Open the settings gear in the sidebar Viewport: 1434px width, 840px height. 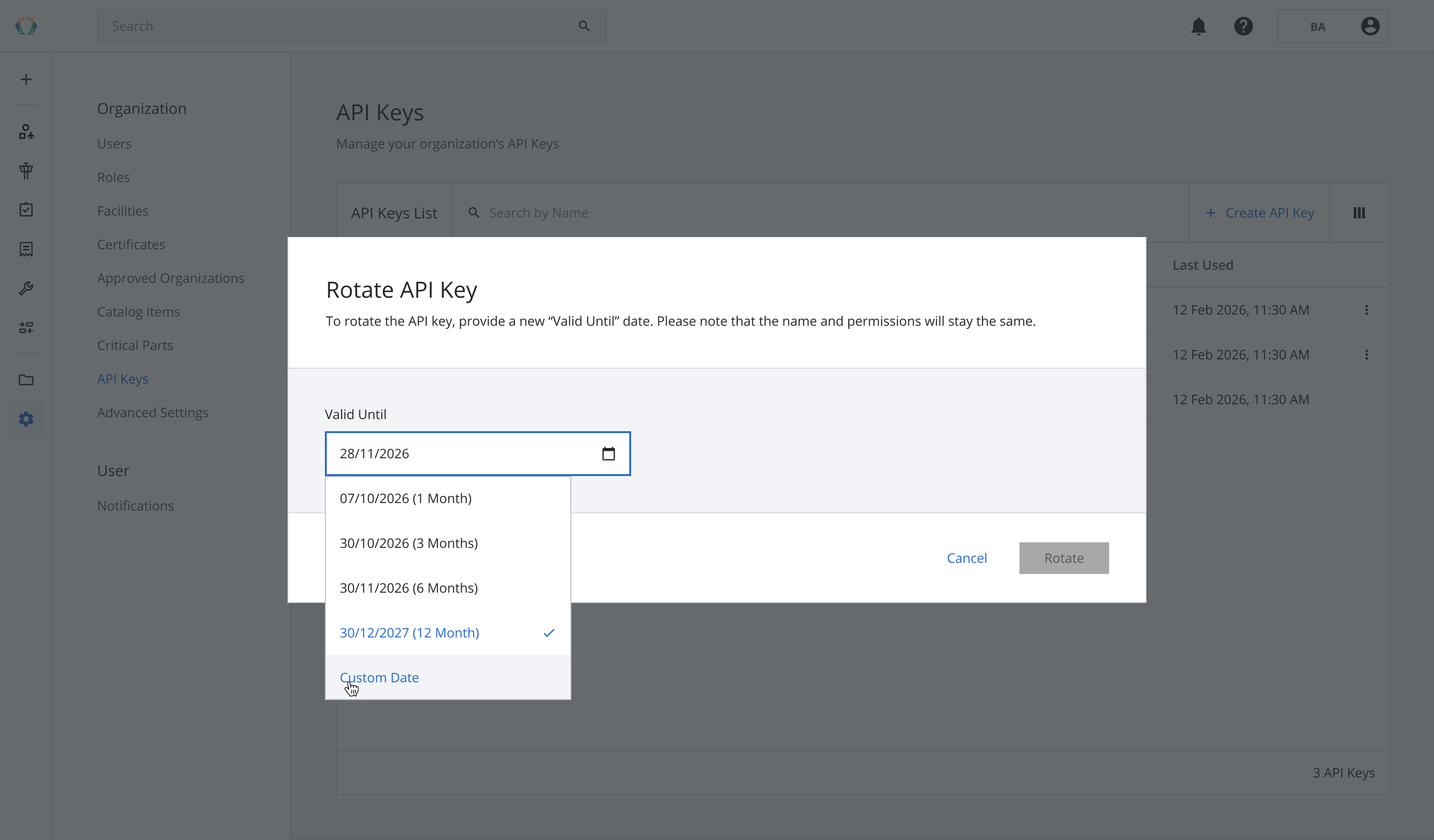coord(26,419)
